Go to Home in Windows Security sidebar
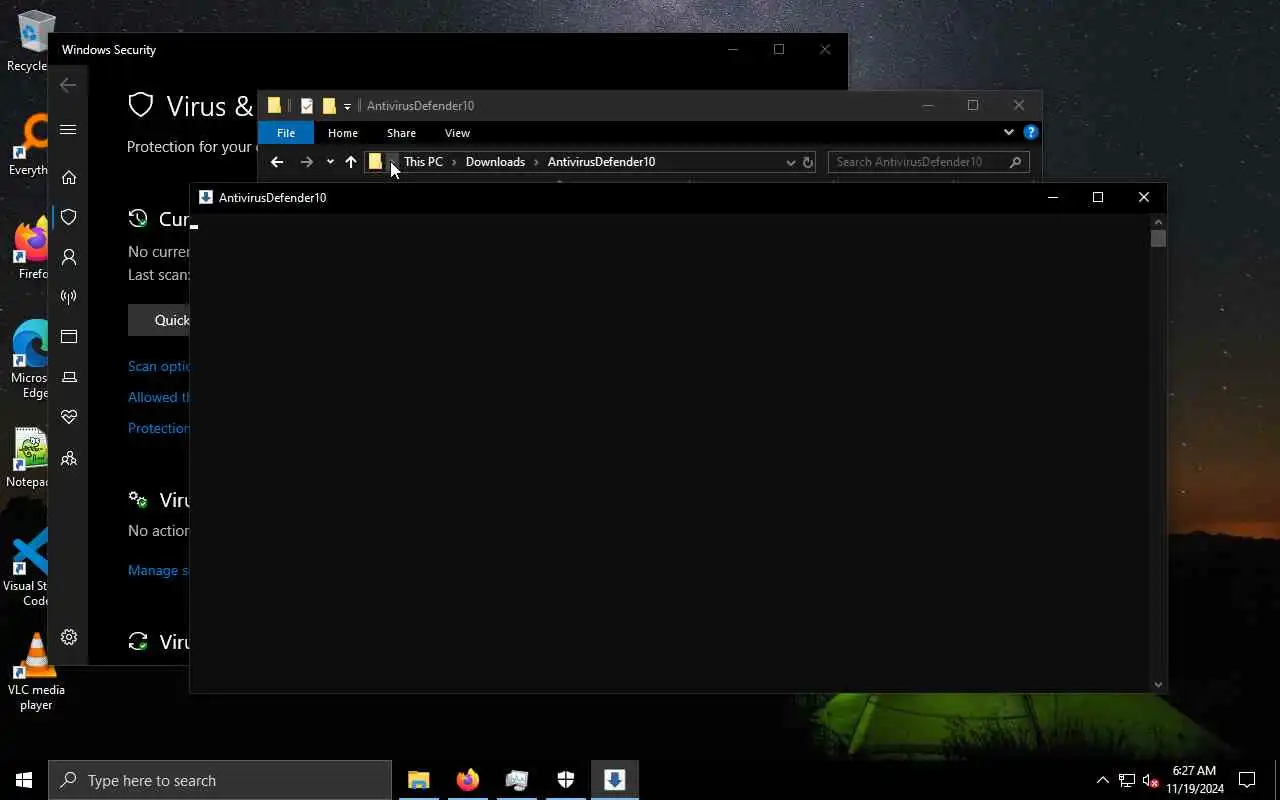This screenshot has width=1280, height=800. 69,177
